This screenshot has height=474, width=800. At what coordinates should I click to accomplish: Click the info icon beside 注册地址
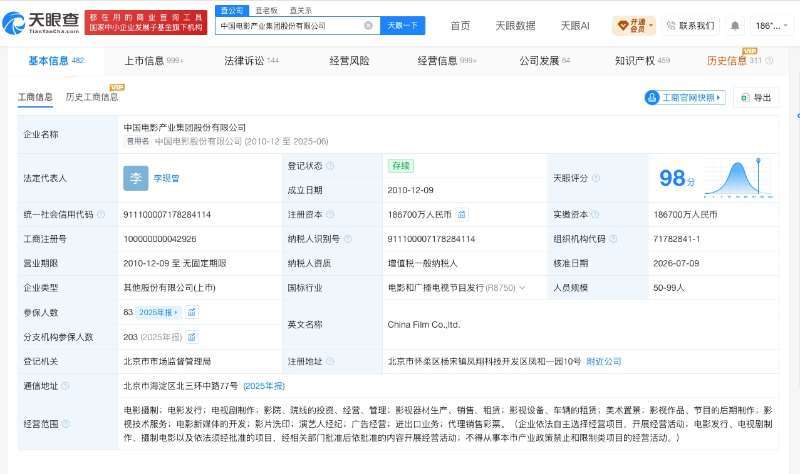pyautogui.click(x=330, y=361)
